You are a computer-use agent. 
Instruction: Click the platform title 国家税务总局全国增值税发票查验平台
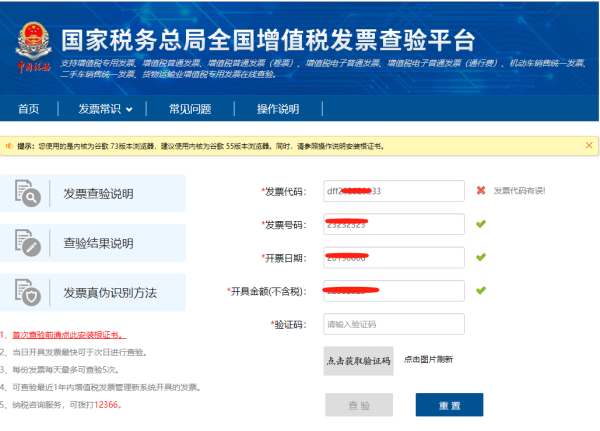268,40
